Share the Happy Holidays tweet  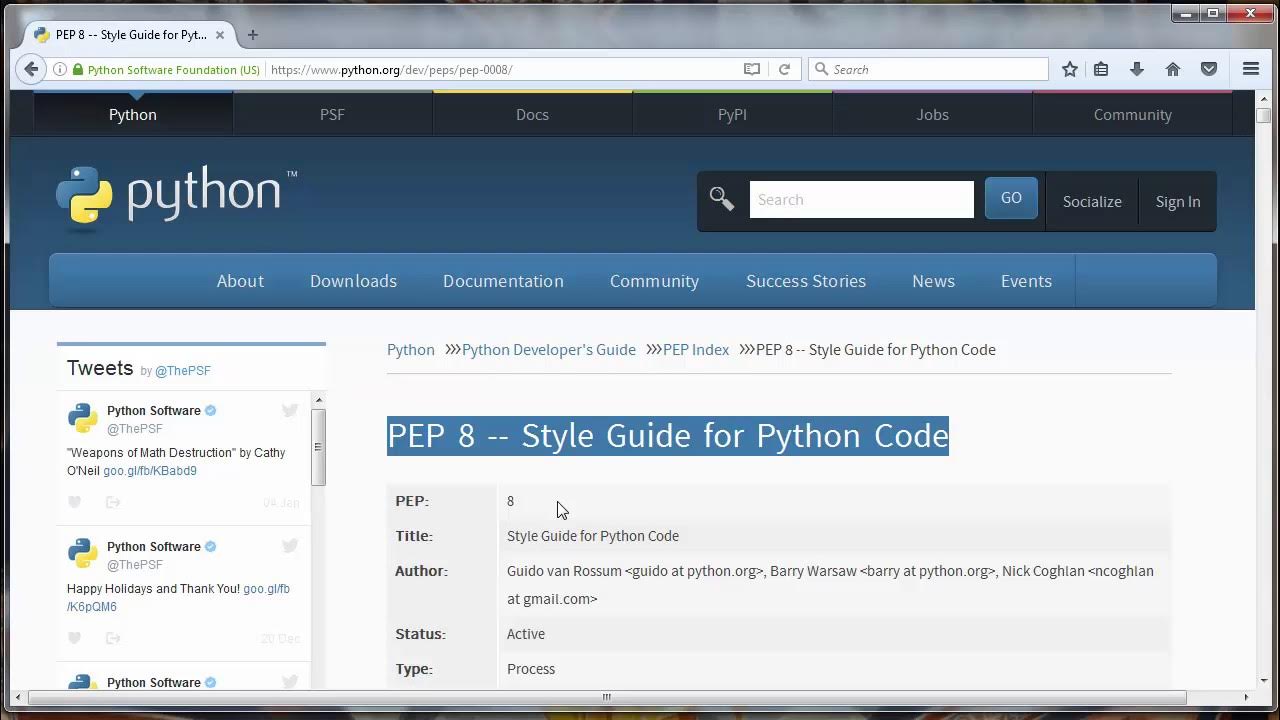pos(113,638)
